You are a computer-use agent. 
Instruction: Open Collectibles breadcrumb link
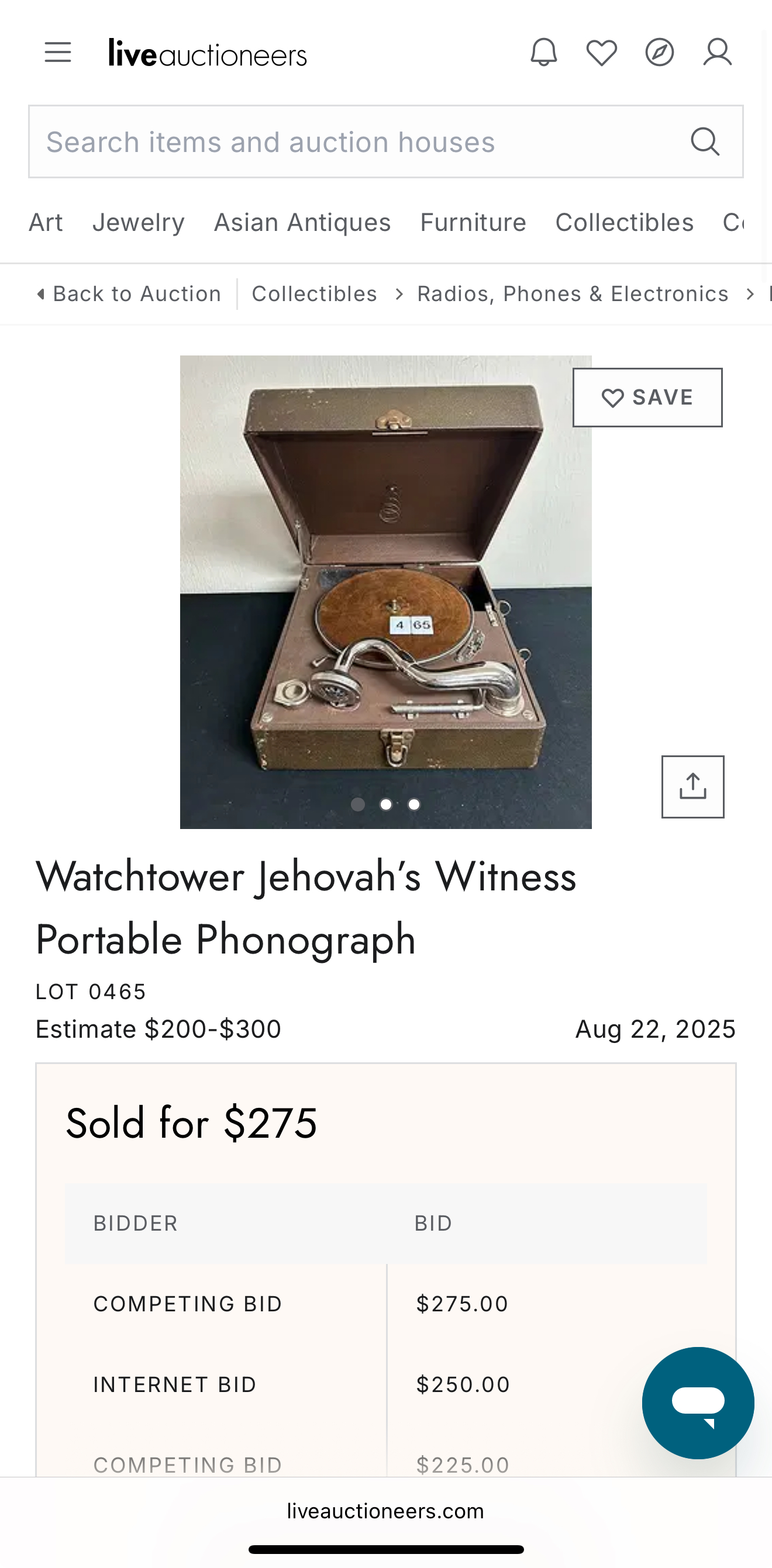(x=314, y=294)
